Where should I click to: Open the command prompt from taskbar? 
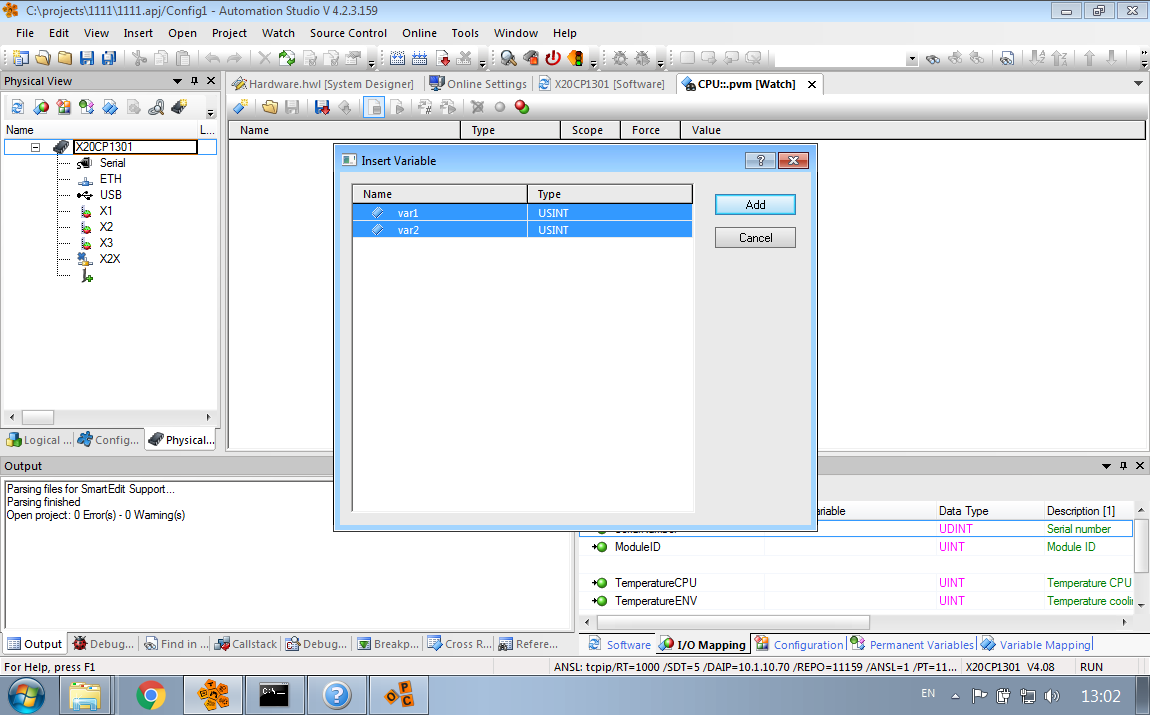pyautogui.click(x=274, y=695)
